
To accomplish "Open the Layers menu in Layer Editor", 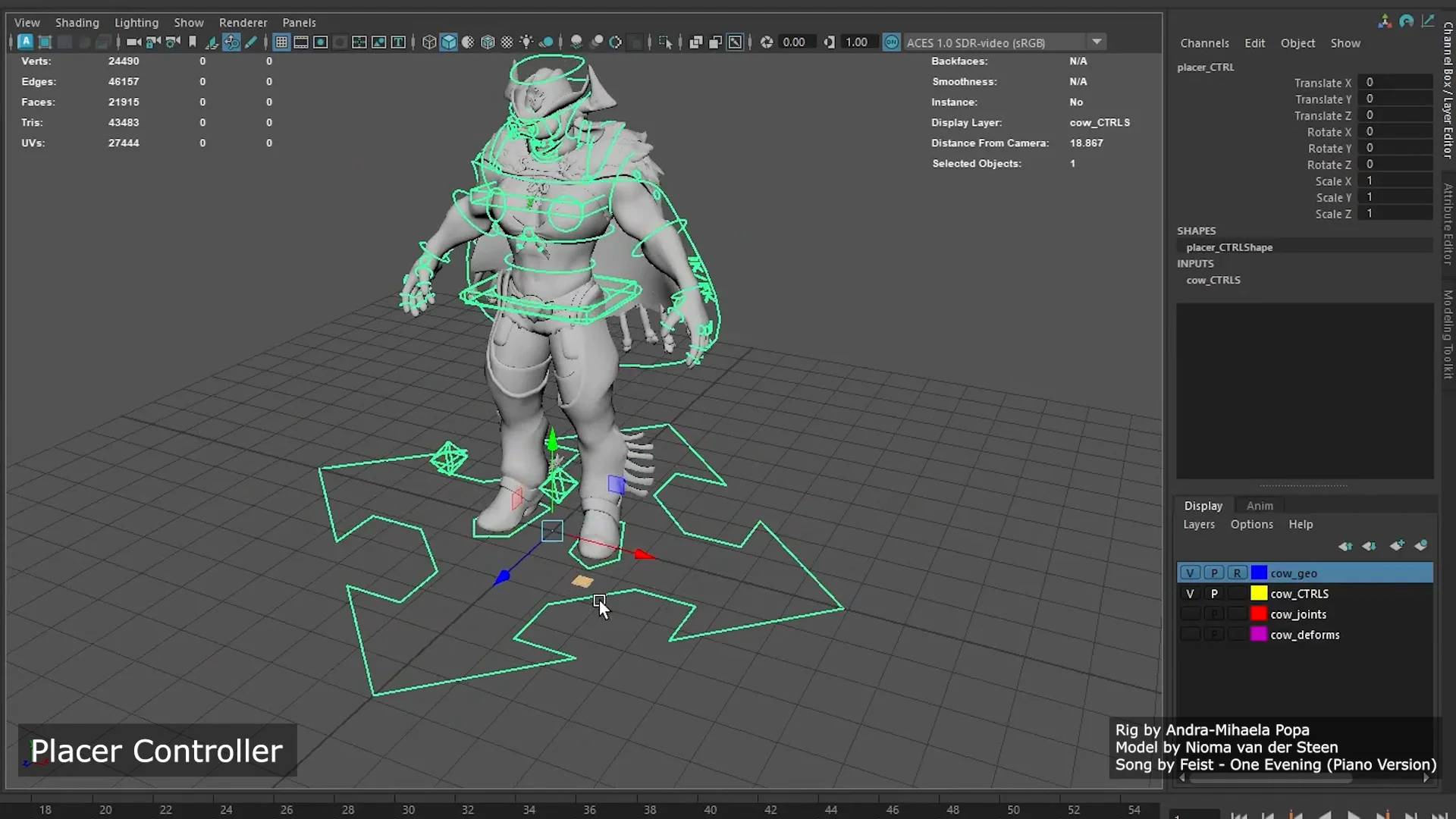I will 1199,525.
